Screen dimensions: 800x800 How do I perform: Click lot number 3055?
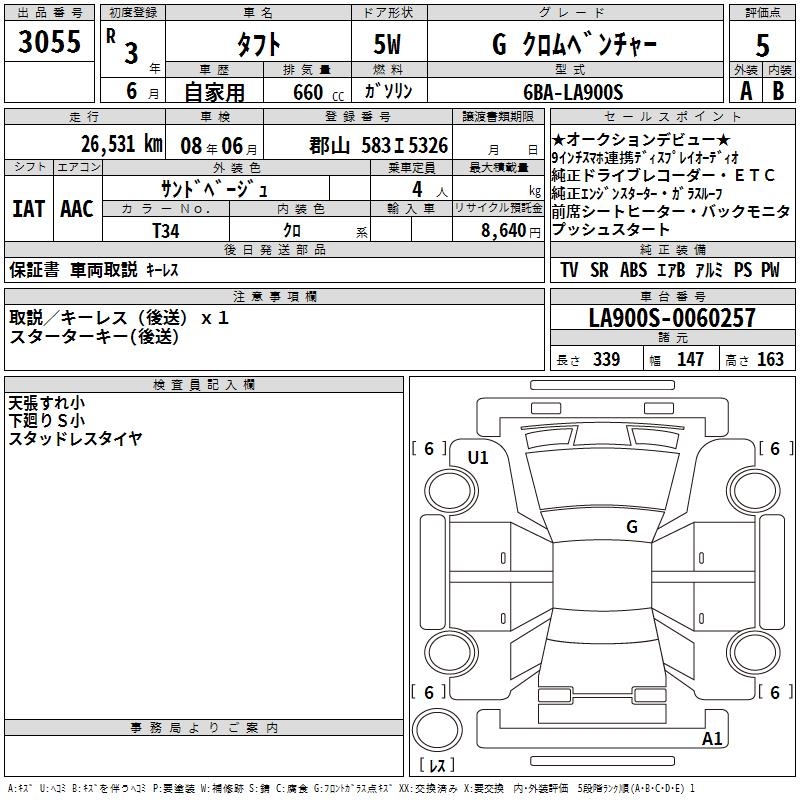point(49,41)
